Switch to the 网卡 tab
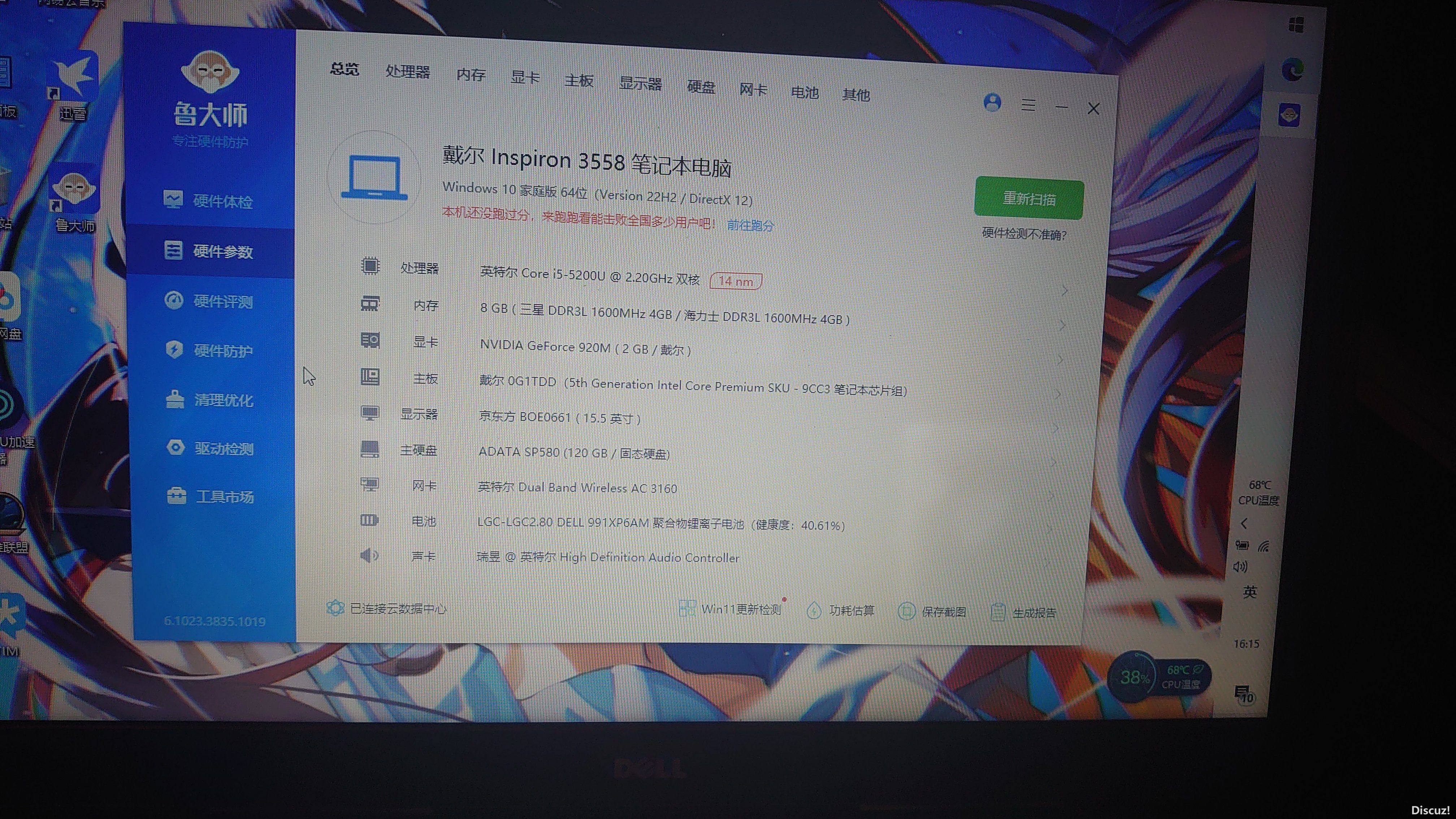The image size is (1456, 819). tap(753, 90)
